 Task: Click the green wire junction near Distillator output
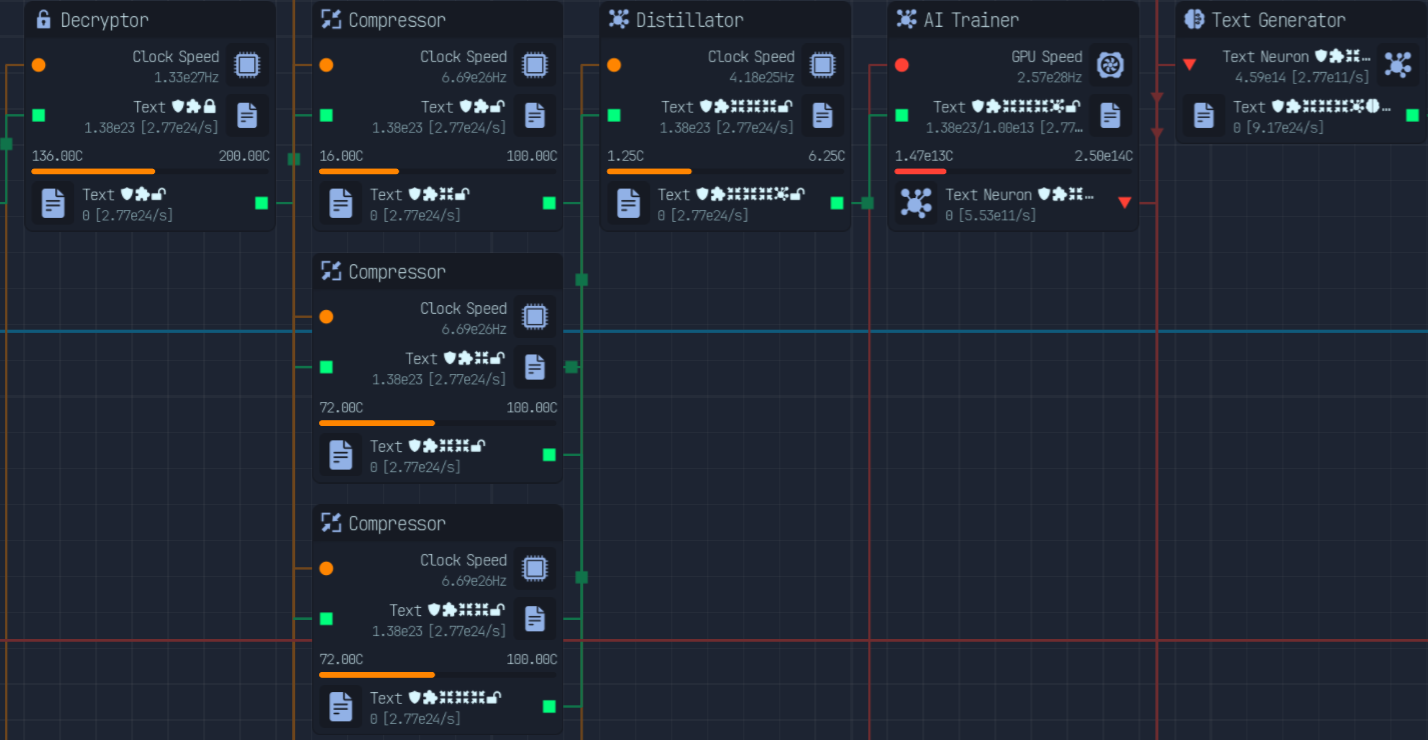(x=867, y=203)
